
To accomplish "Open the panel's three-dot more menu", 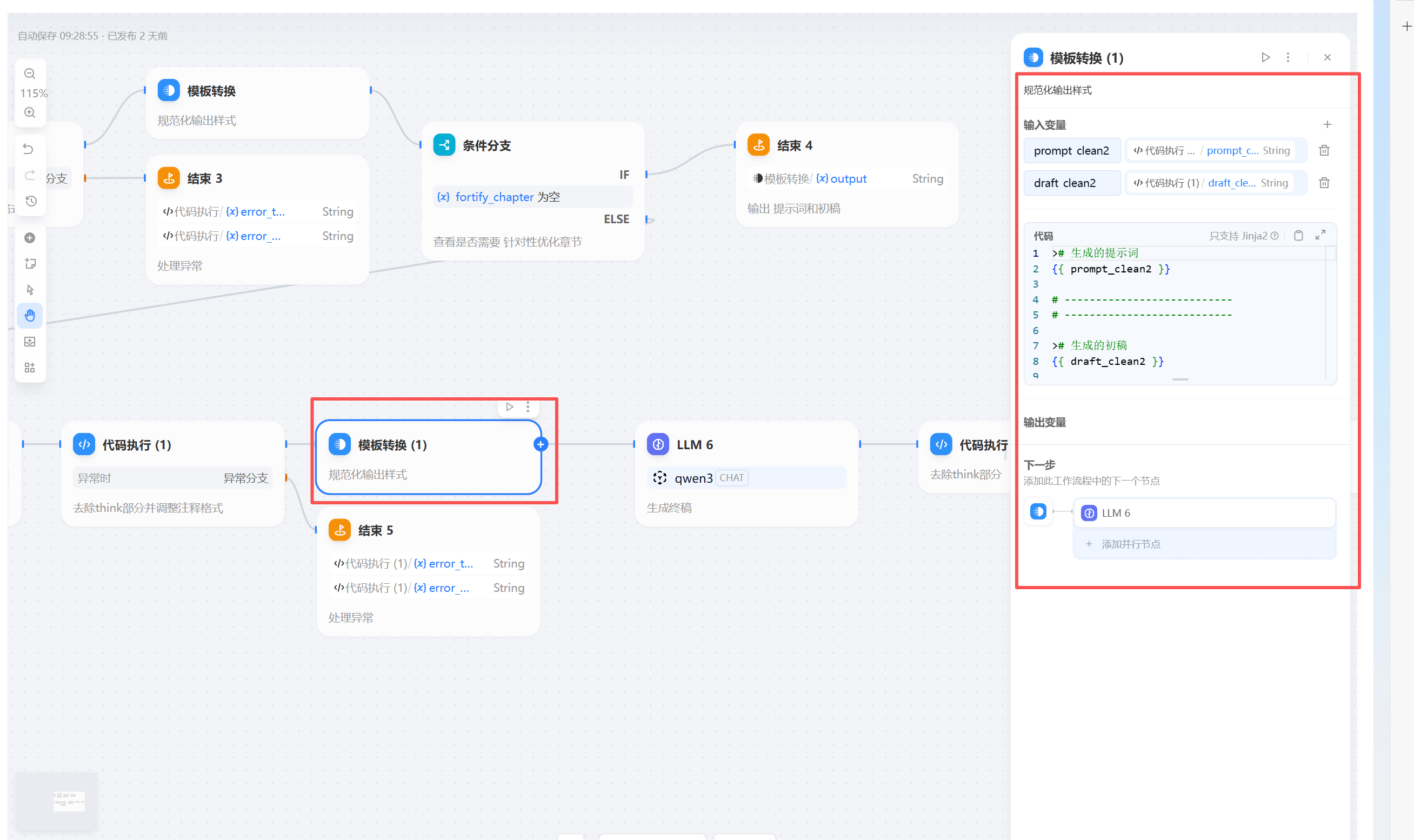I will click(1288, 58).
